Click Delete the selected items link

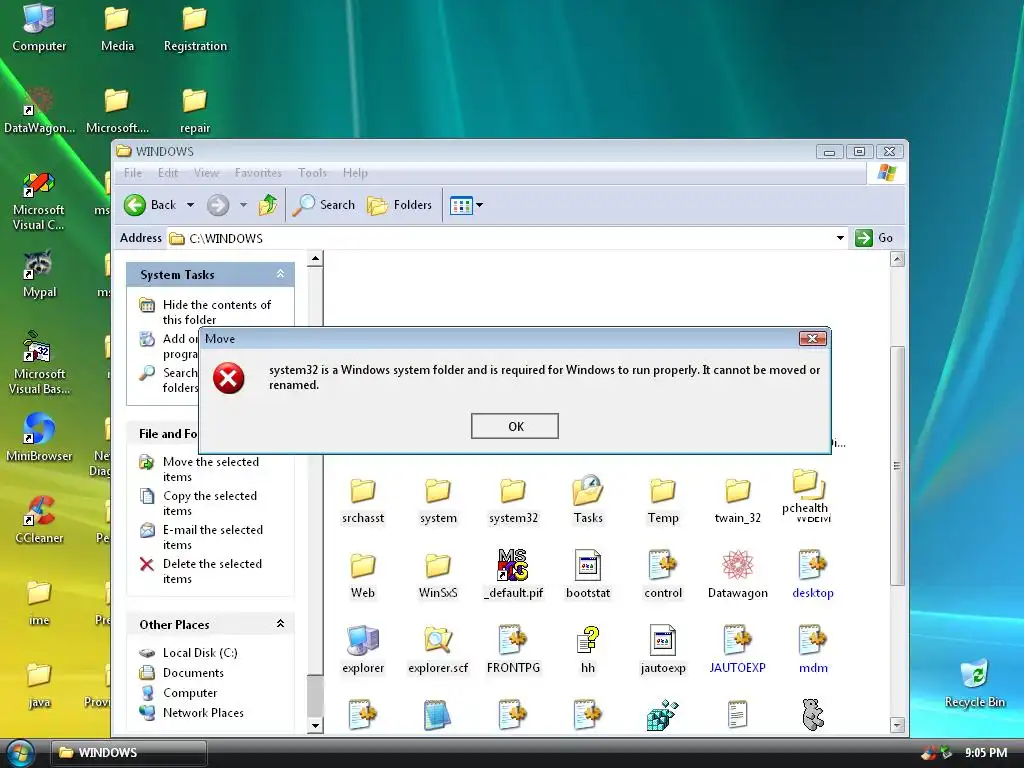click(x=212, y=571)
